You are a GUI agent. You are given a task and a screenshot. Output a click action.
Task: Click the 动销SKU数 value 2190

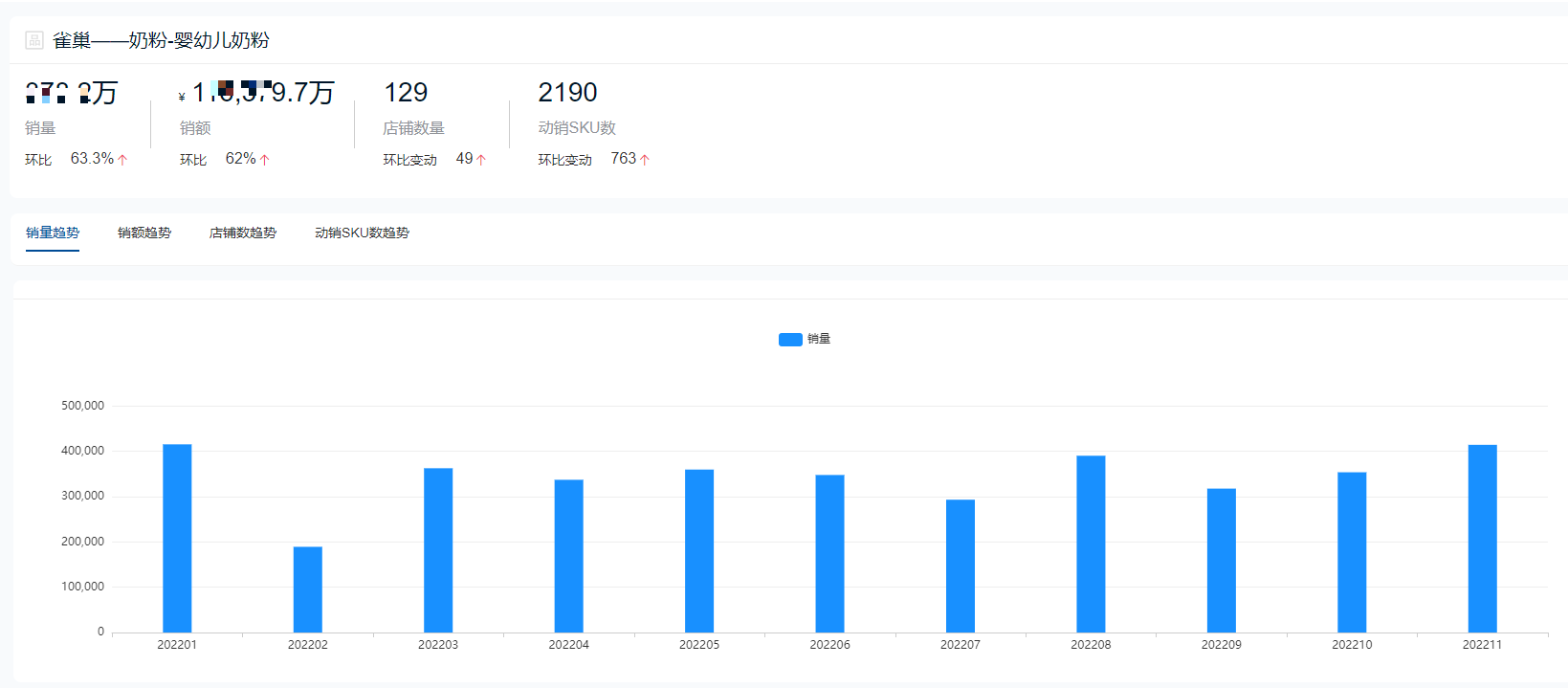point(567,93)
